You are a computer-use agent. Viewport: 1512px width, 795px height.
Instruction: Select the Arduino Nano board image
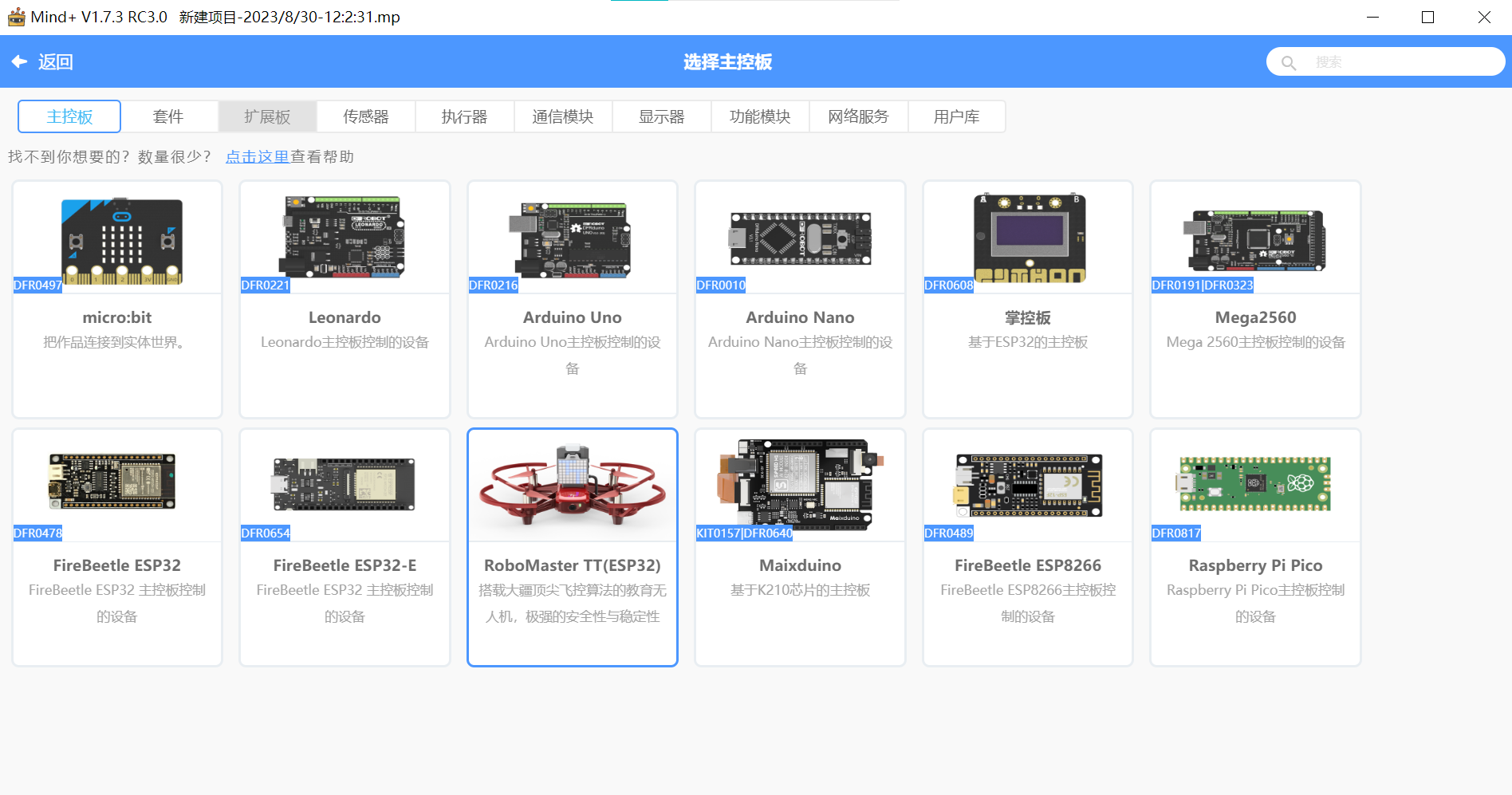point(800,238)
